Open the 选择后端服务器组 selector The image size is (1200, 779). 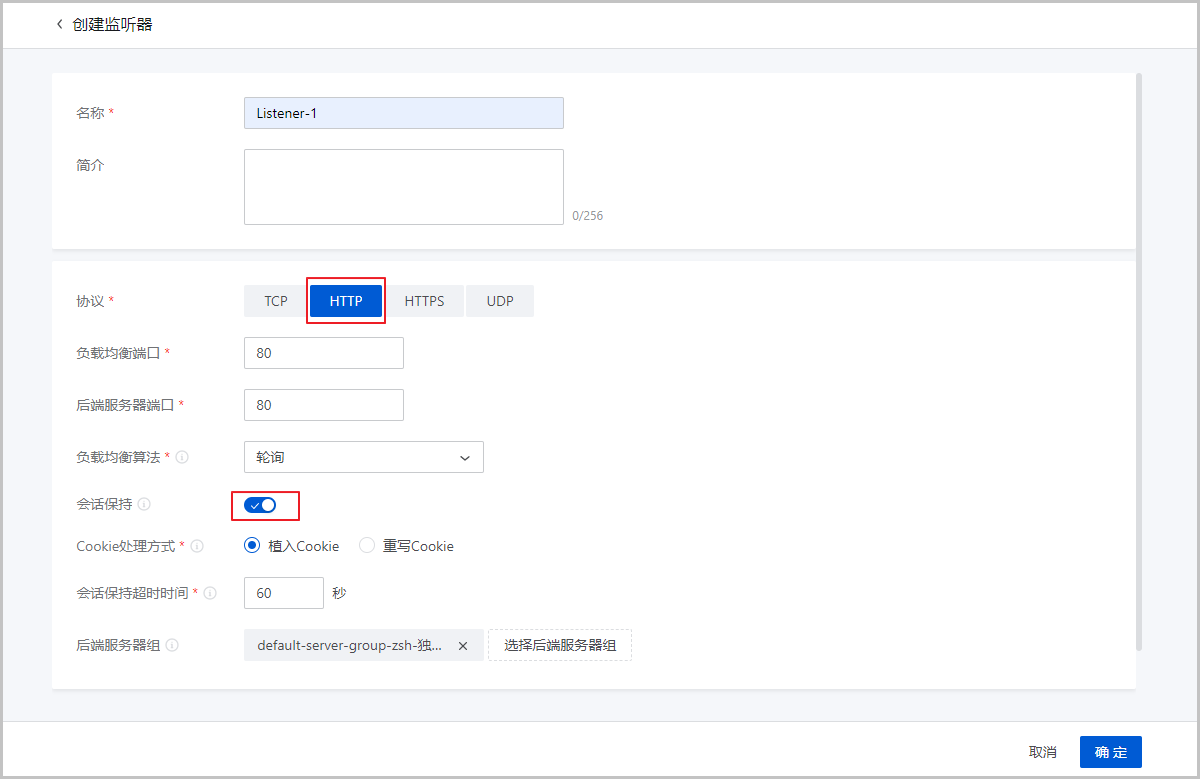[x=560, y=646]
